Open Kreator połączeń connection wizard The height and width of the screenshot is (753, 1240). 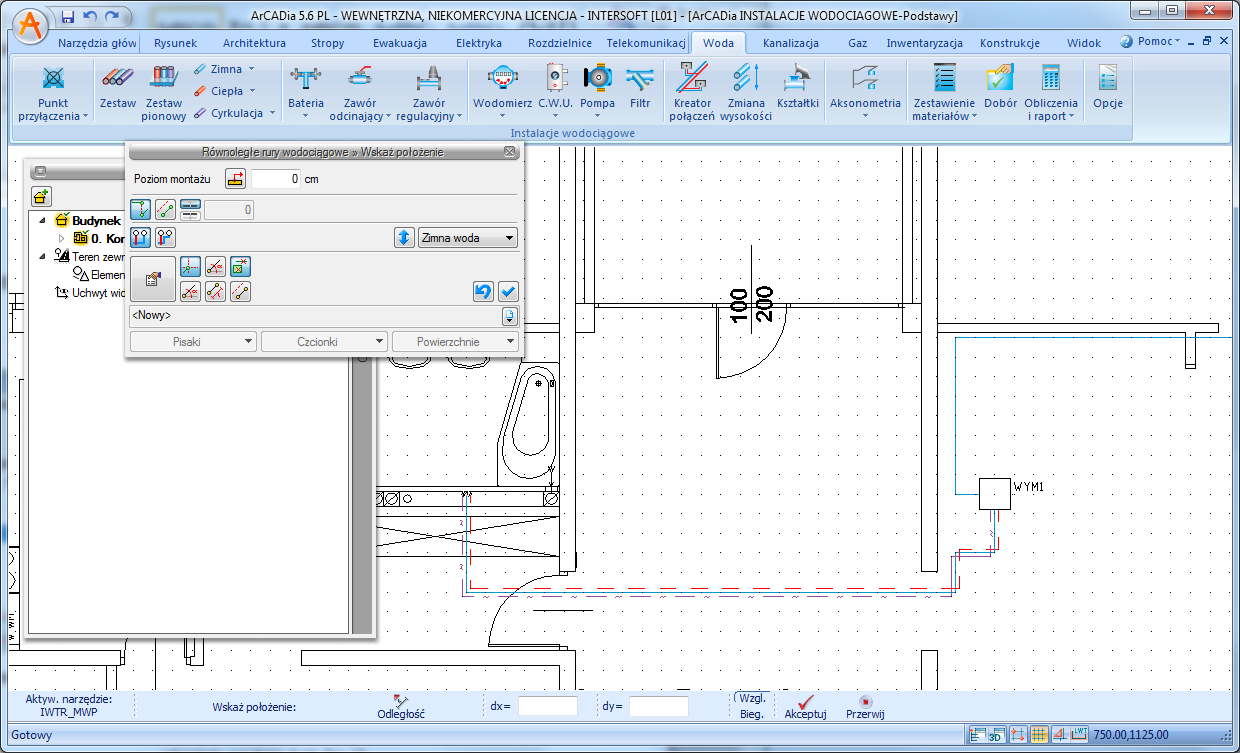point(693,92)
